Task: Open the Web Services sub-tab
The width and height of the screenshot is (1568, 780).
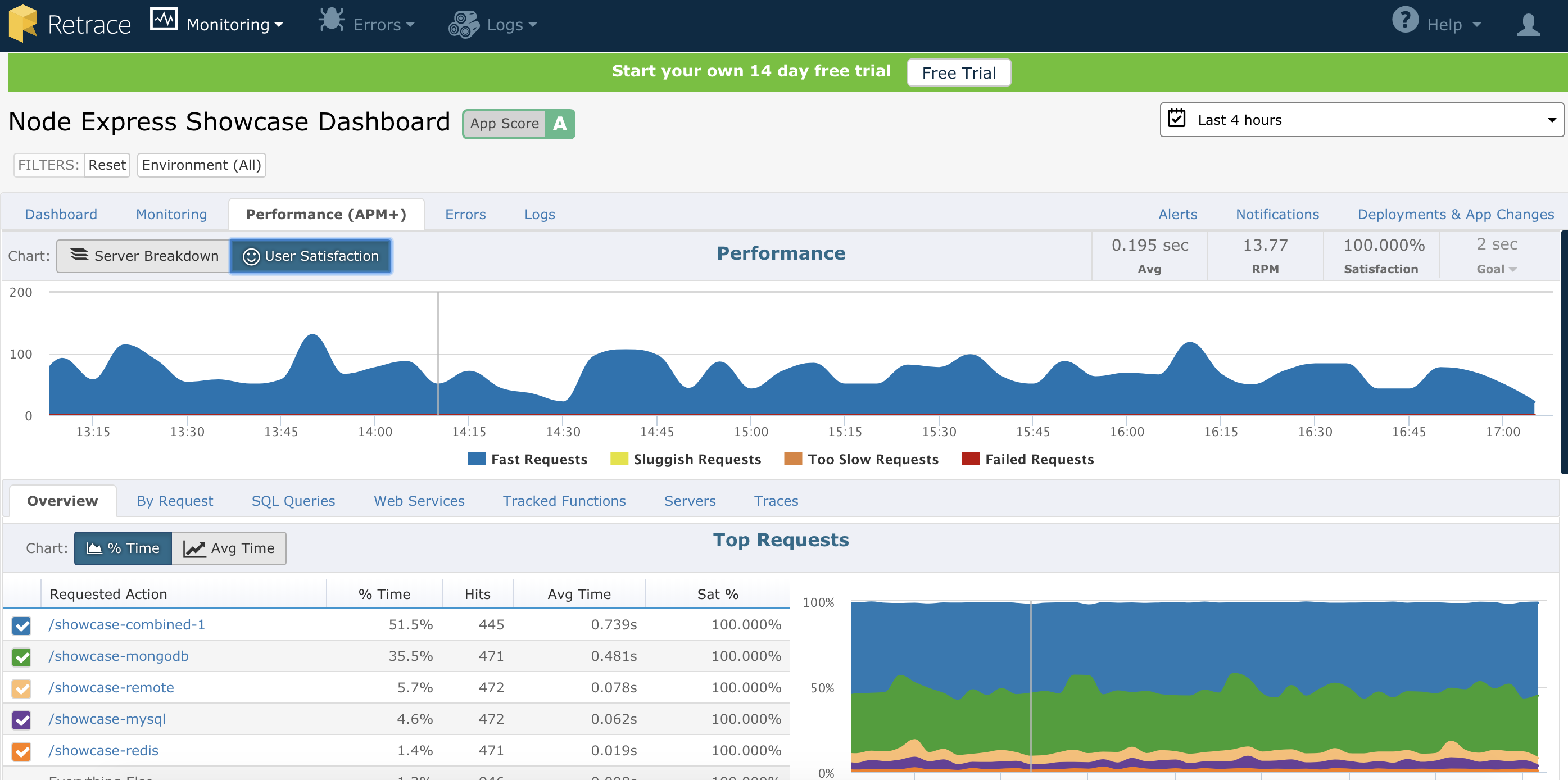Action: 419,501
